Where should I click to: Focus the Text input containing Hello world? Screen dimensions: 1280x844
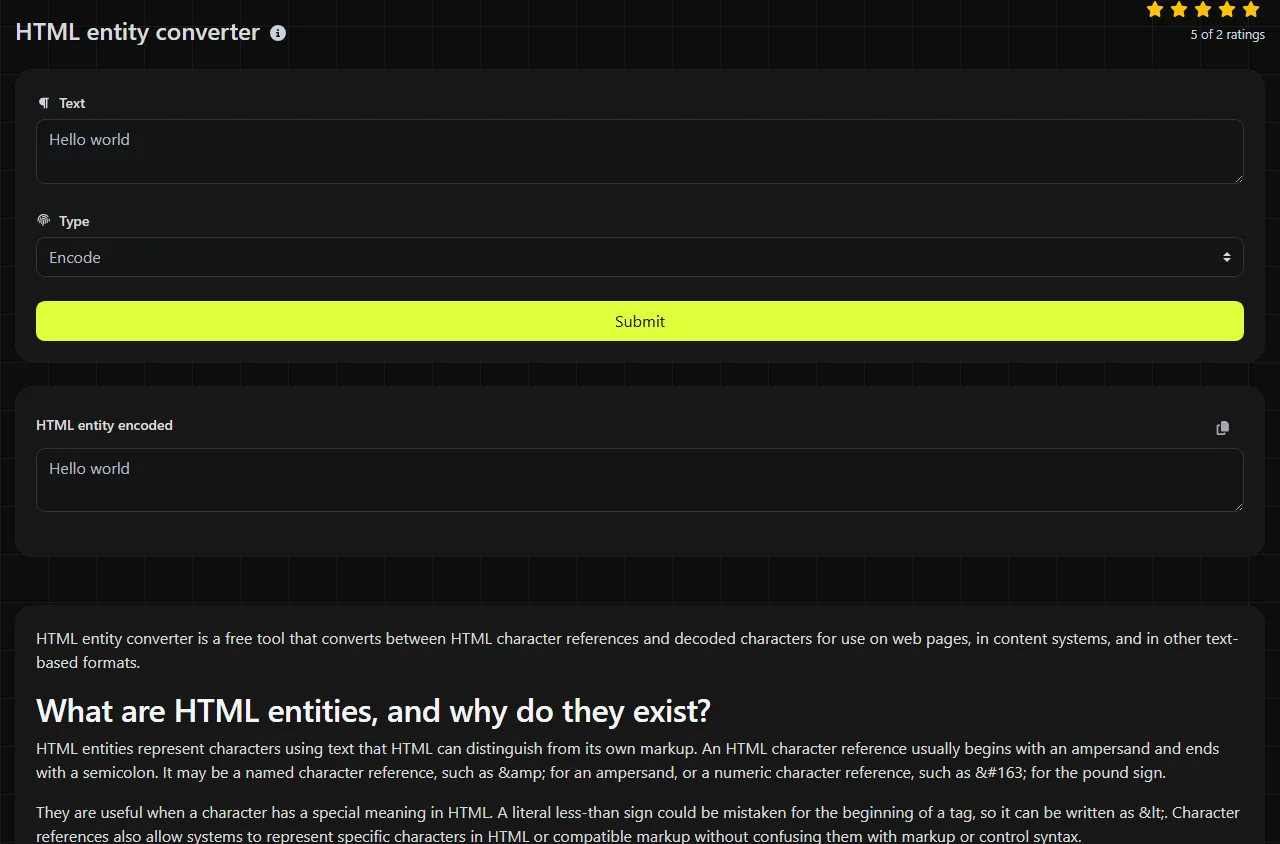point(640,152)
